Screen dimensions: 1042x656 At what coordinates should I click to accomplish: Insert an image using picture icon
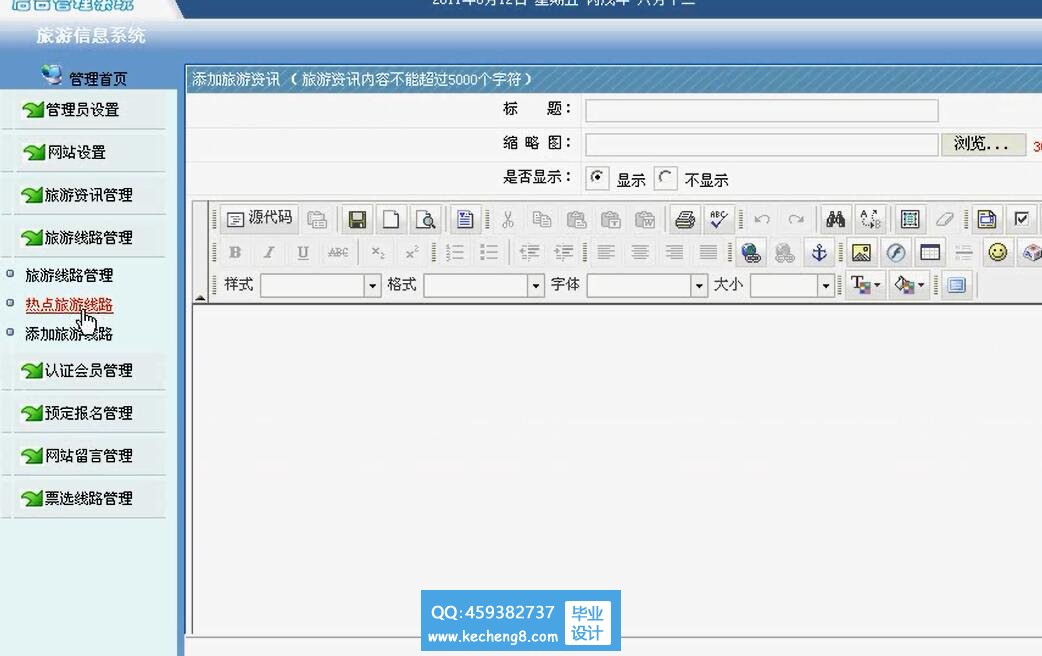tap(861, 253)
